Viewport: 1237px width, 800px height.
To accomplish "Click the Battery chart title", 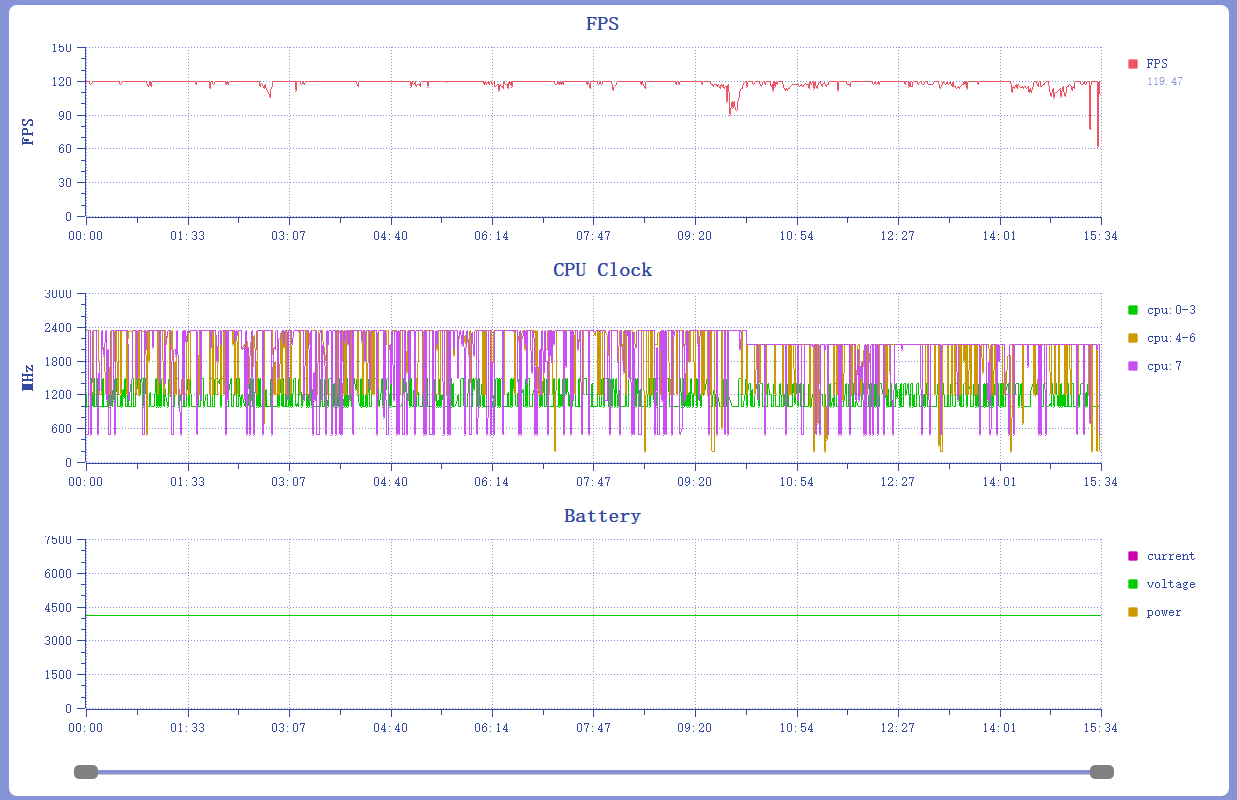I will point(602,516).
